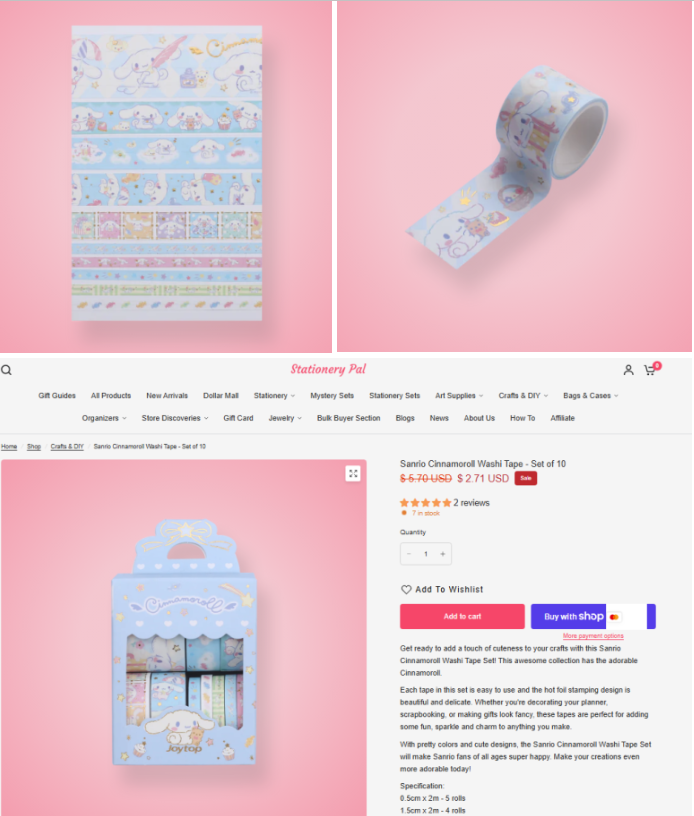Expand the Organizers dropdown menu
694x816 pixels.
104,418
